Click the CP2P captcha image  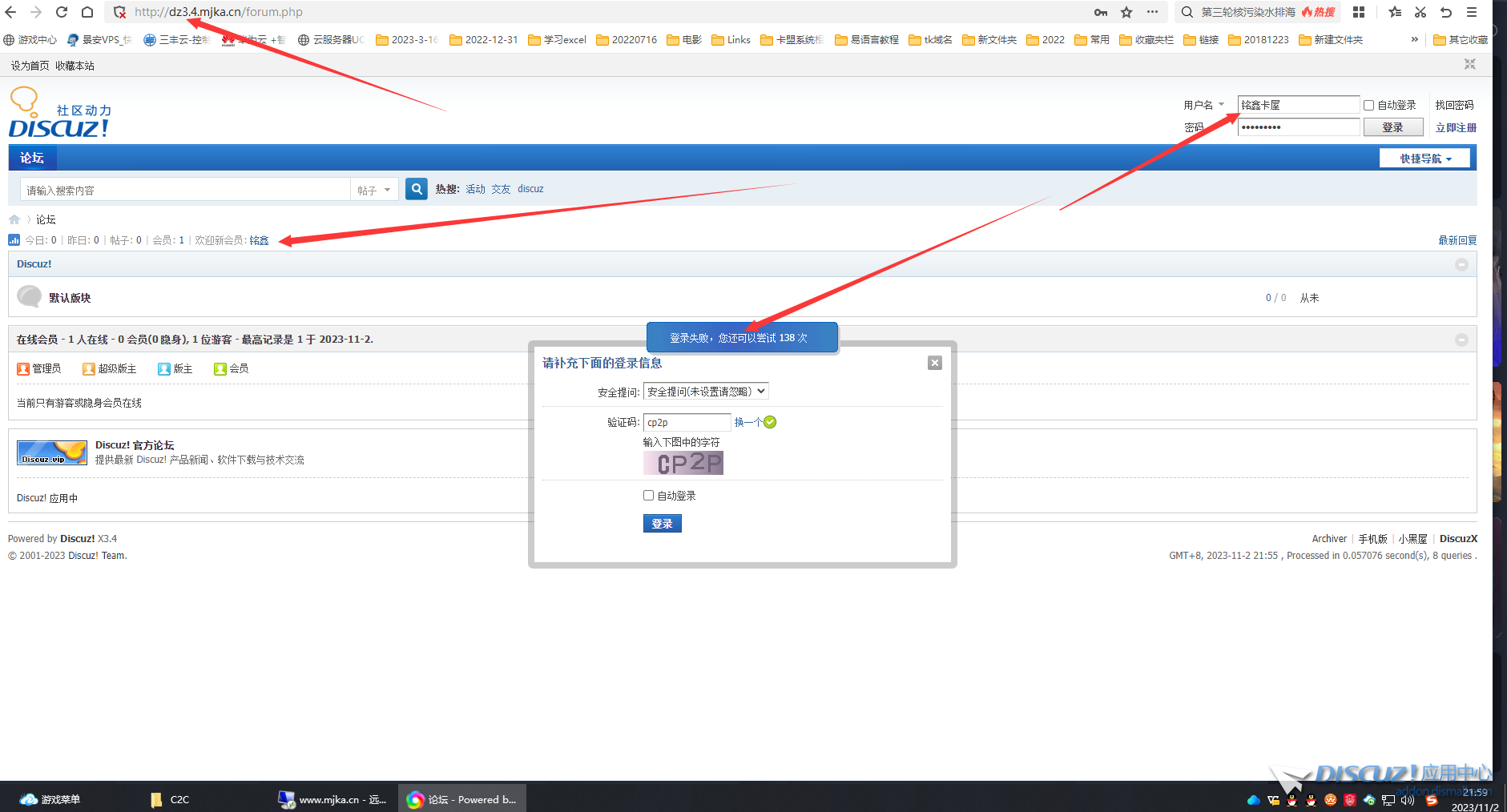[x=683, y=463]
